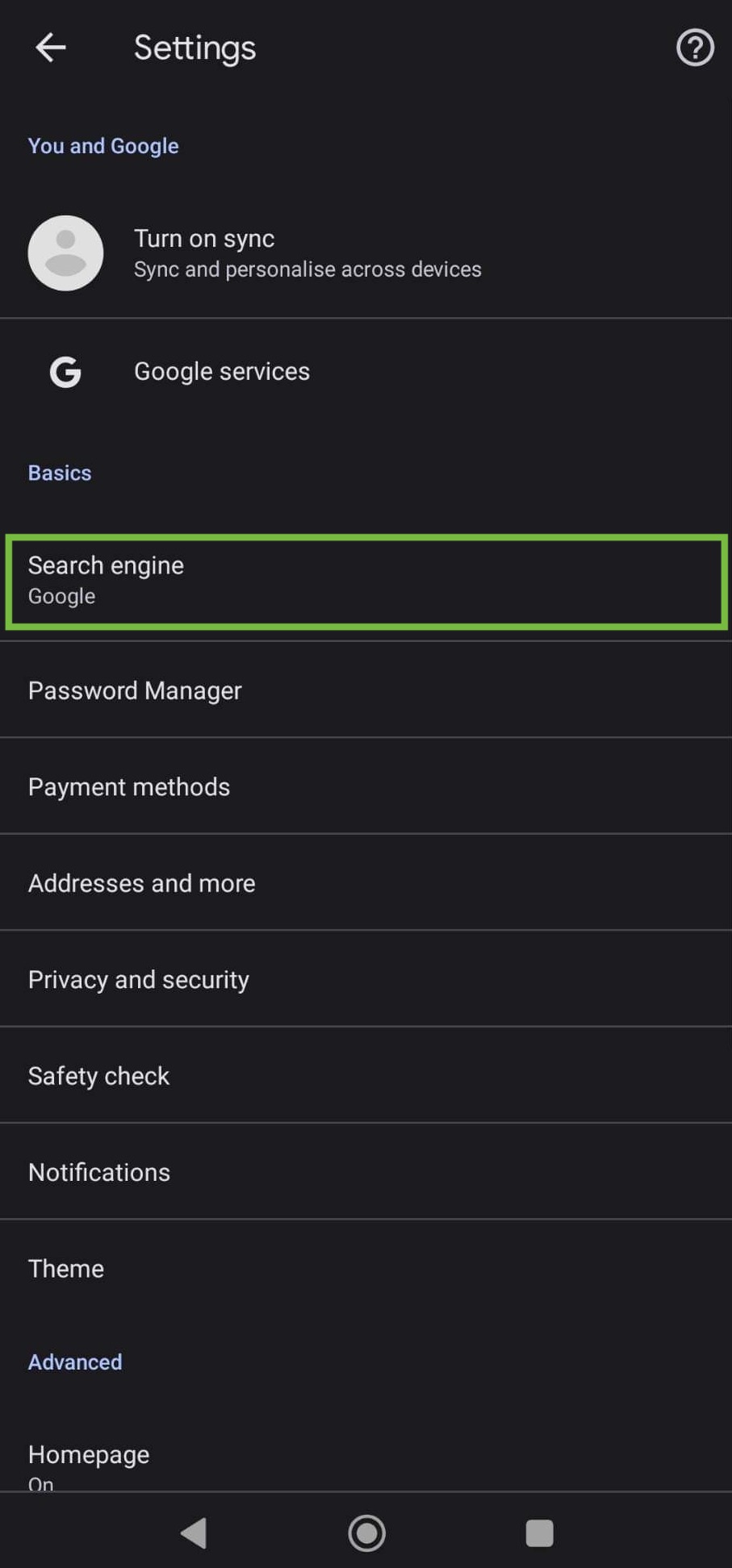Open Payment methods
Viewport: 732px width, 1568px height.
tap(129, 786)
